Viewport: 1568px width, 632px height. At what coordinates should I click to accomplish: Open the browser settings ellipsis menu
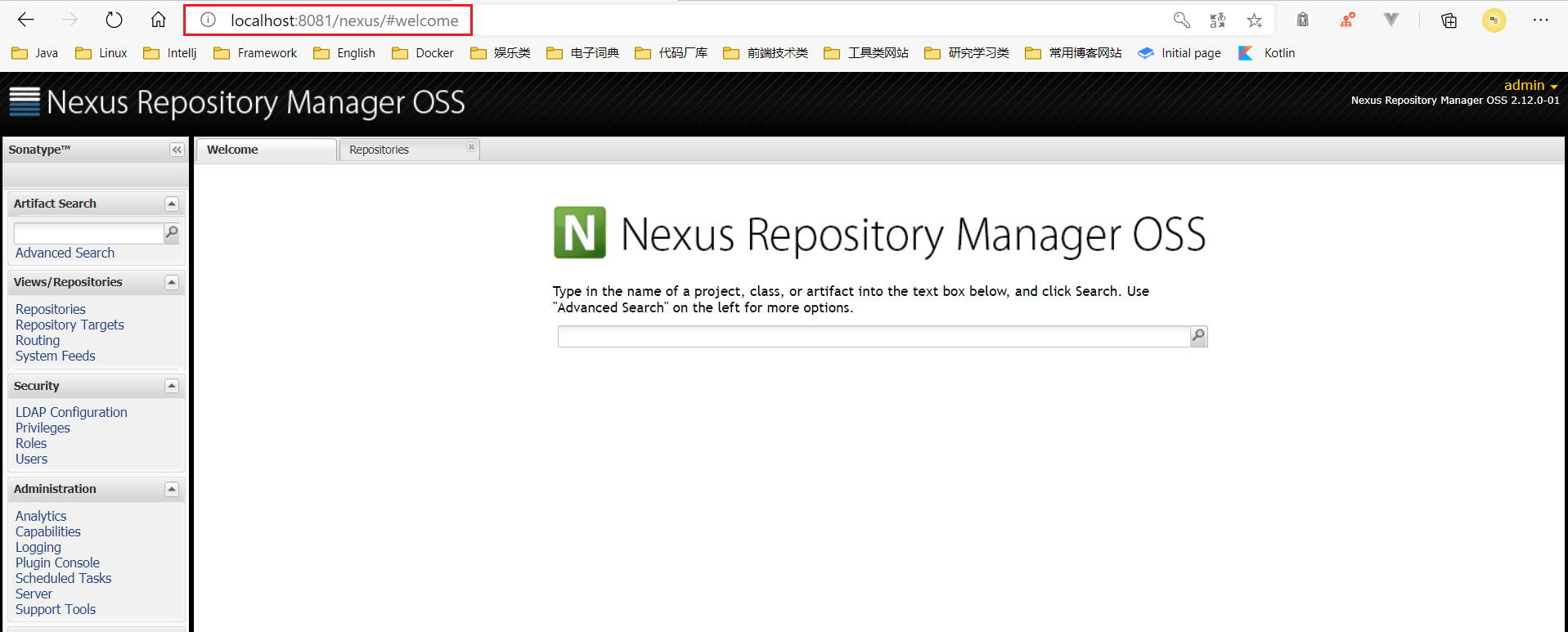click(1540, 20)
